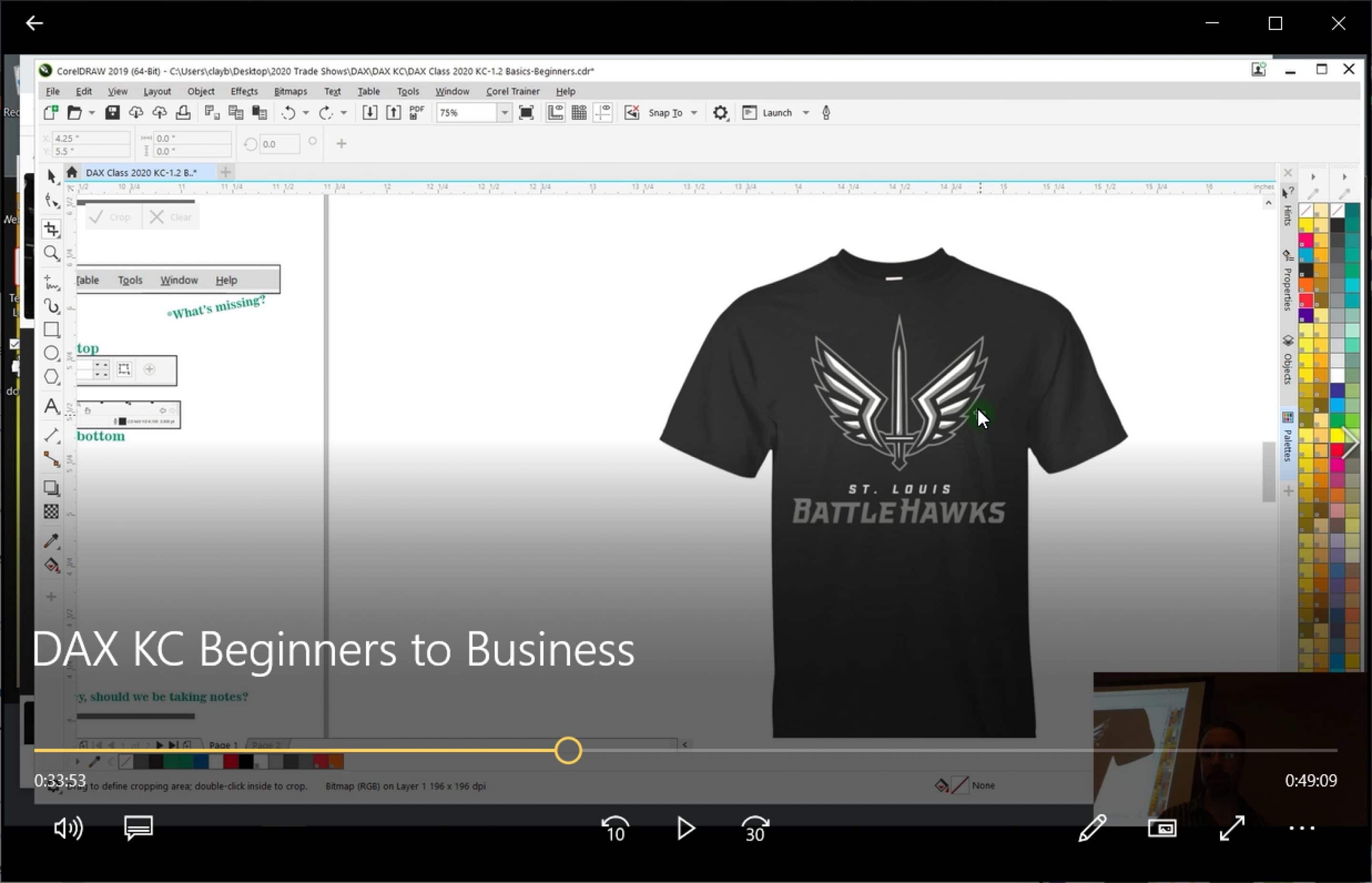Open the Effects menu
The image size is (1372, 883).
pyautogui.click(x=244, y=91)
